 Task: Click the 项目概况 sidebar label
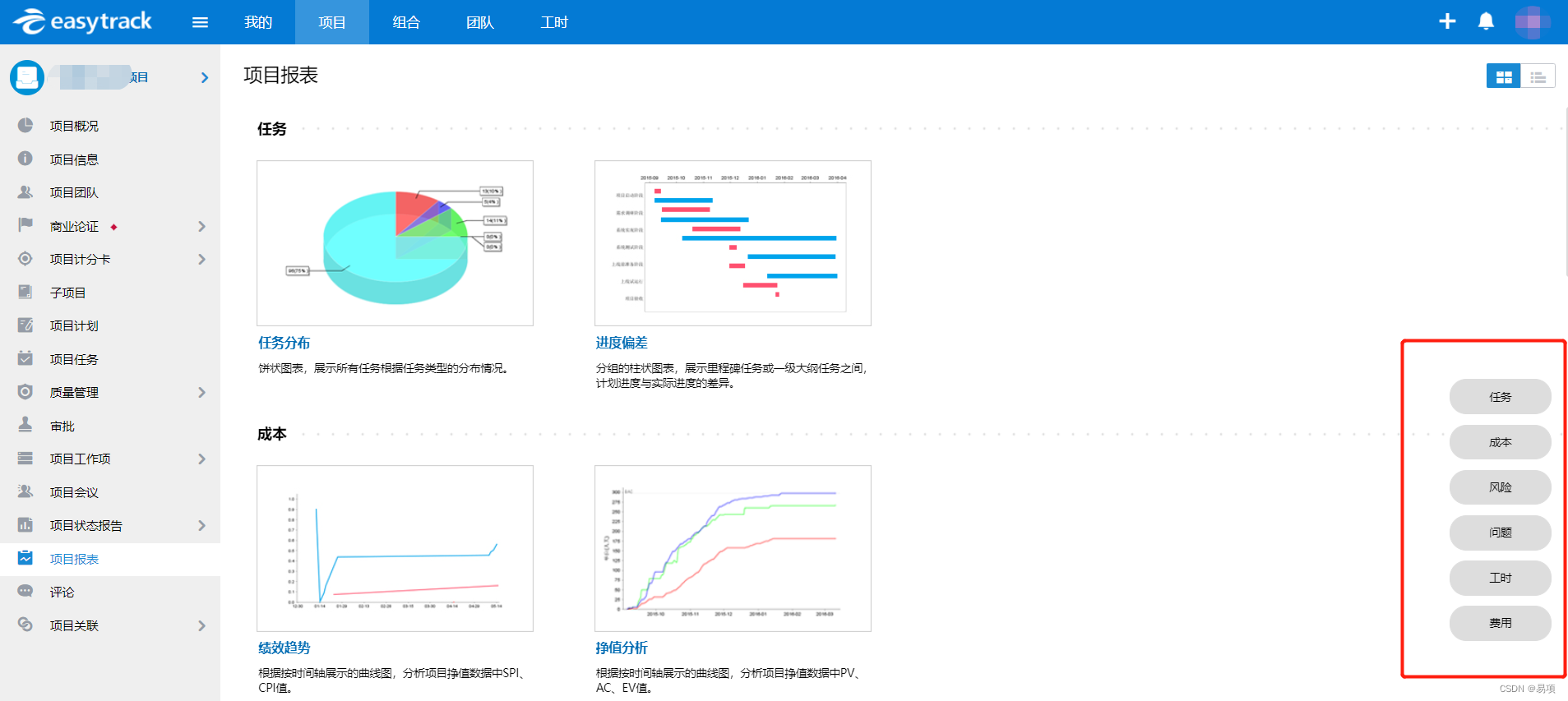pyautogui.click(x=74, y=126)
